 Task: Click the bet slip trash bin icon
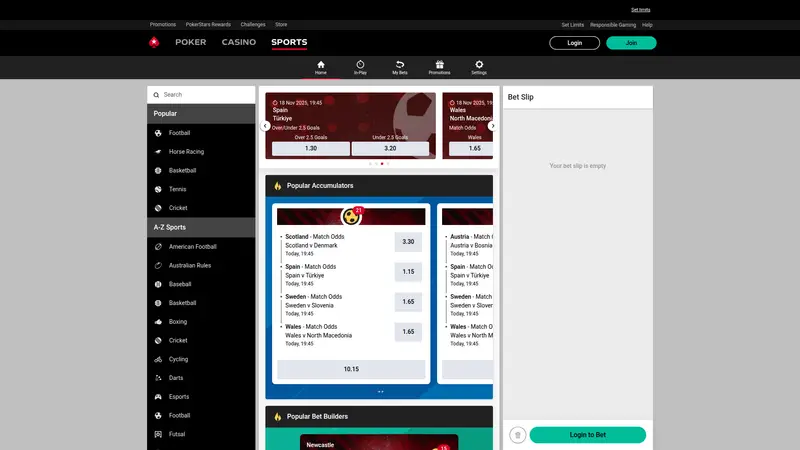coord(517,435)
